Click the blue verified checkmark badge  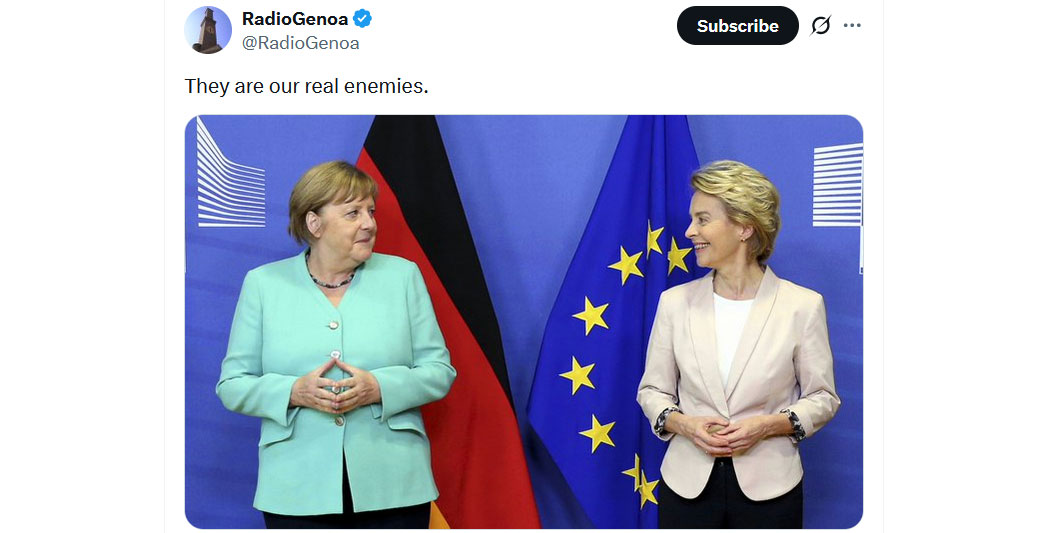[362, 19]
